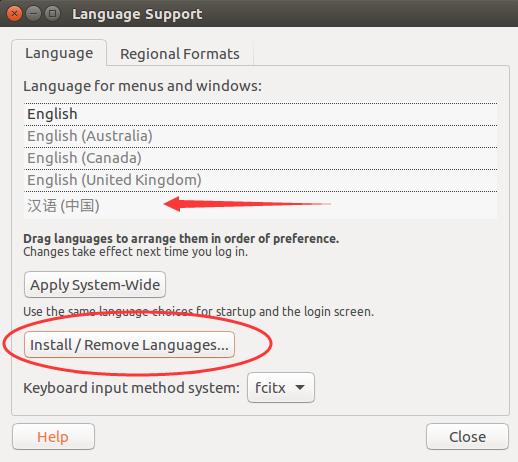Click the bold "Drag languages to arrange" hint
Image resolution: width=518 pixels, height=462 pixels.
tap(181, 239)
